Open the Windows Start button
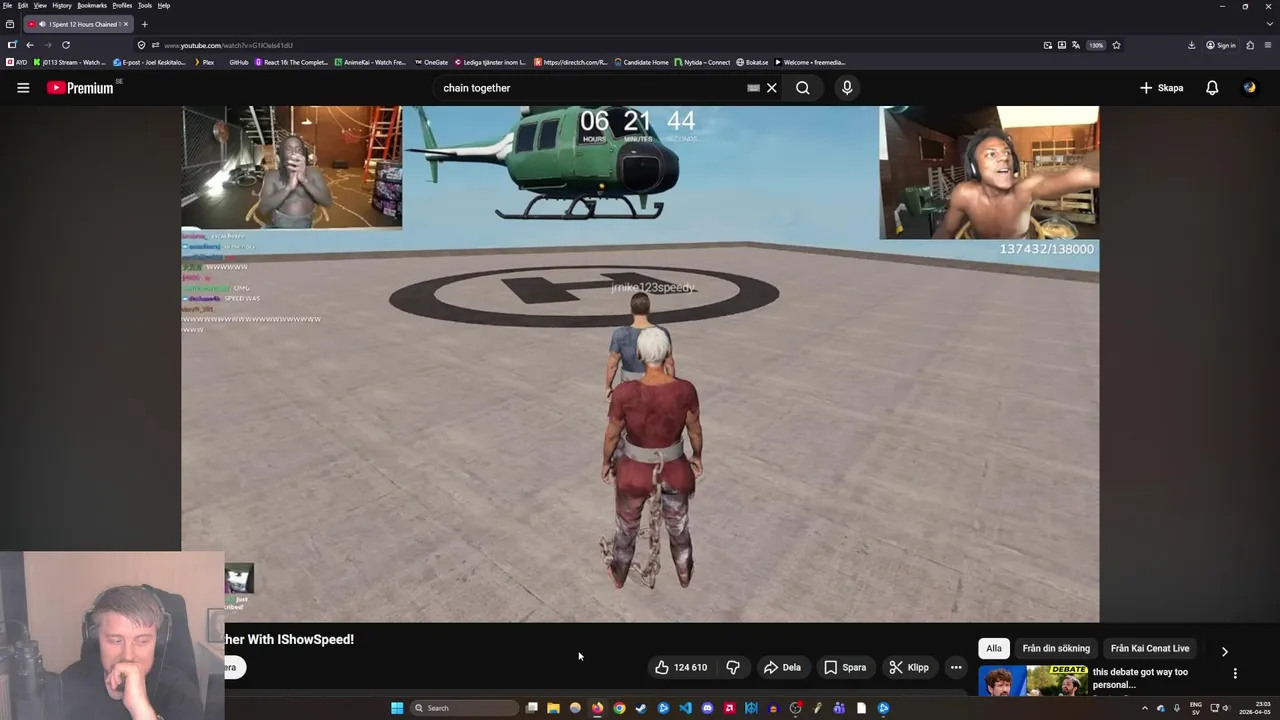The image size is (1280, 720). tap(397, 708)
